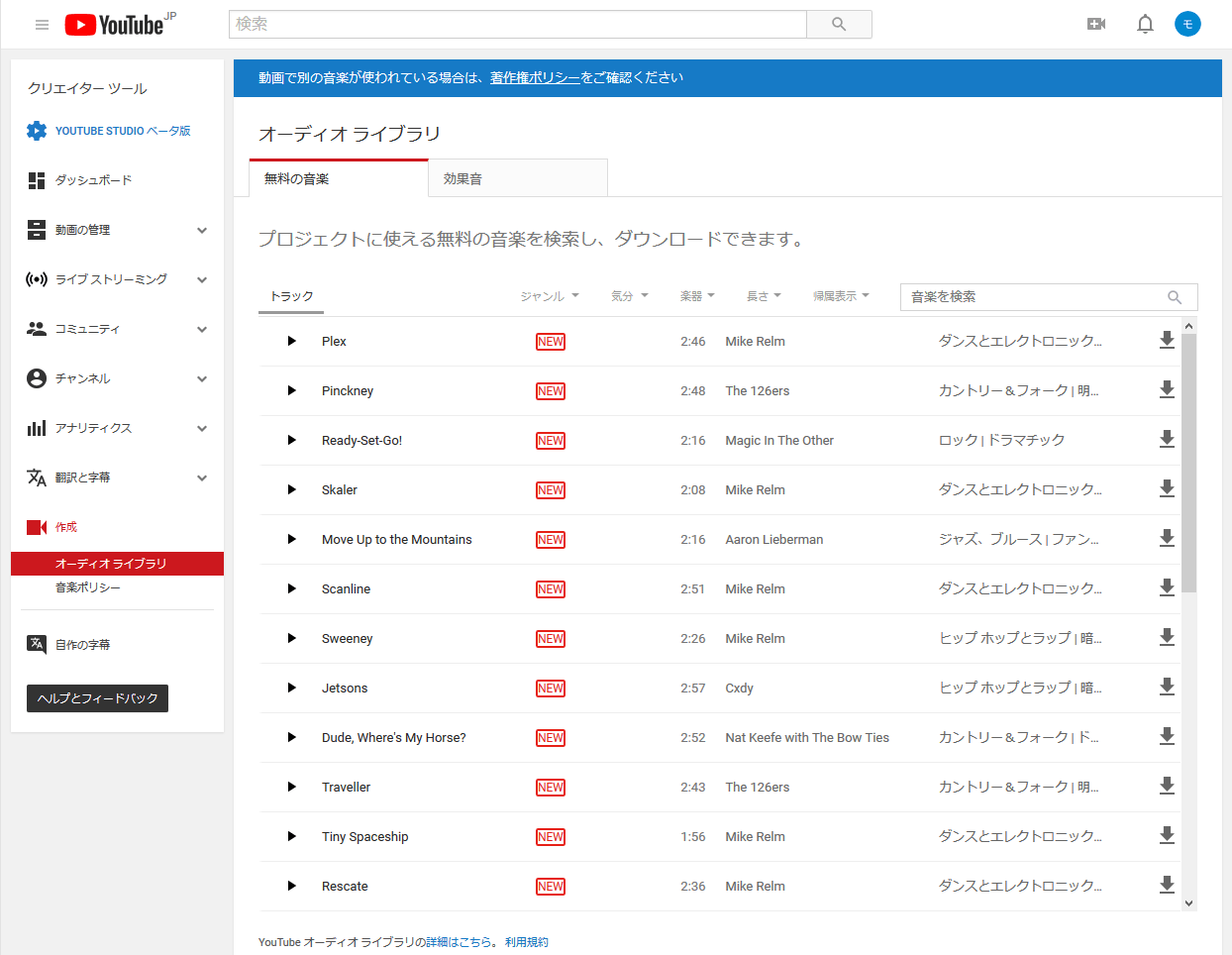This screenshot has width=1232, height=955.
Task: Play the track Skaler
Action: (292, 489)
